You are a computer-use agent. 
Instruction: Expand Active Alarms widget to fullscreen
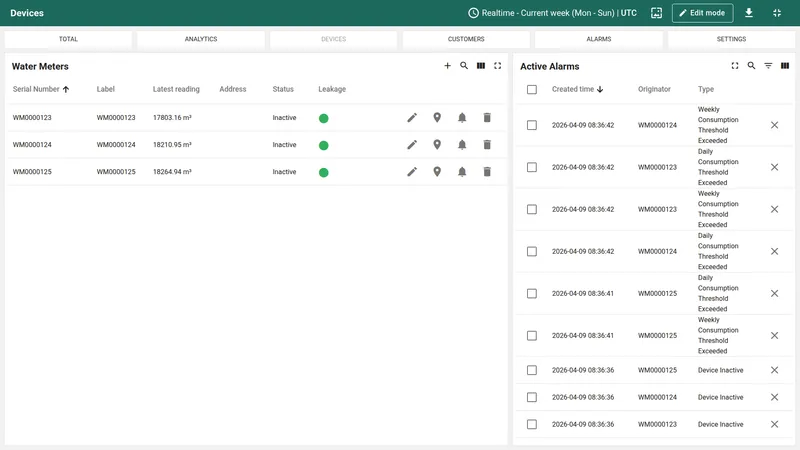(x=735, y=66)
